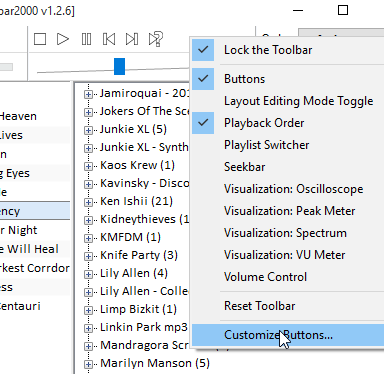Select the Limp Bizkit (1) label
This screenshot has height=374, width=384.
tap(138, 309)
